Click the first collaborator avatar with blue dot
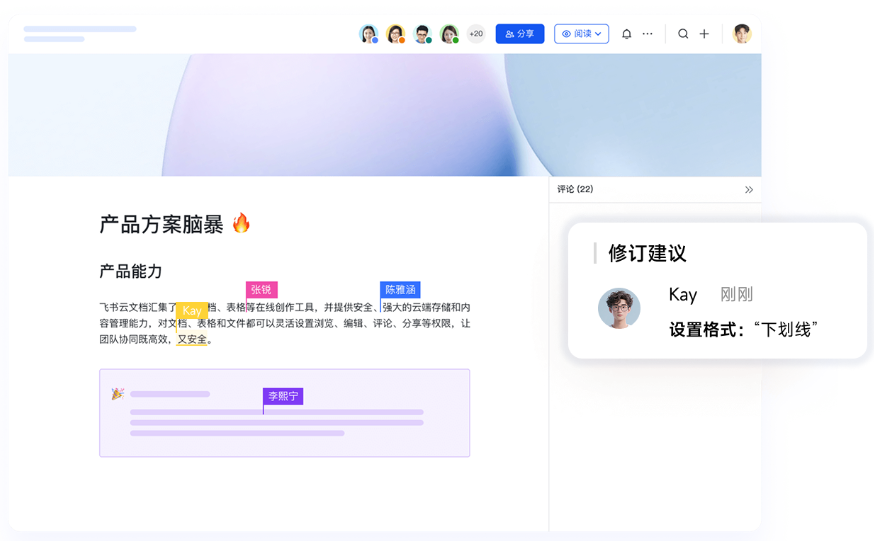This screenshot has width=874, height=541. [368, 34]
